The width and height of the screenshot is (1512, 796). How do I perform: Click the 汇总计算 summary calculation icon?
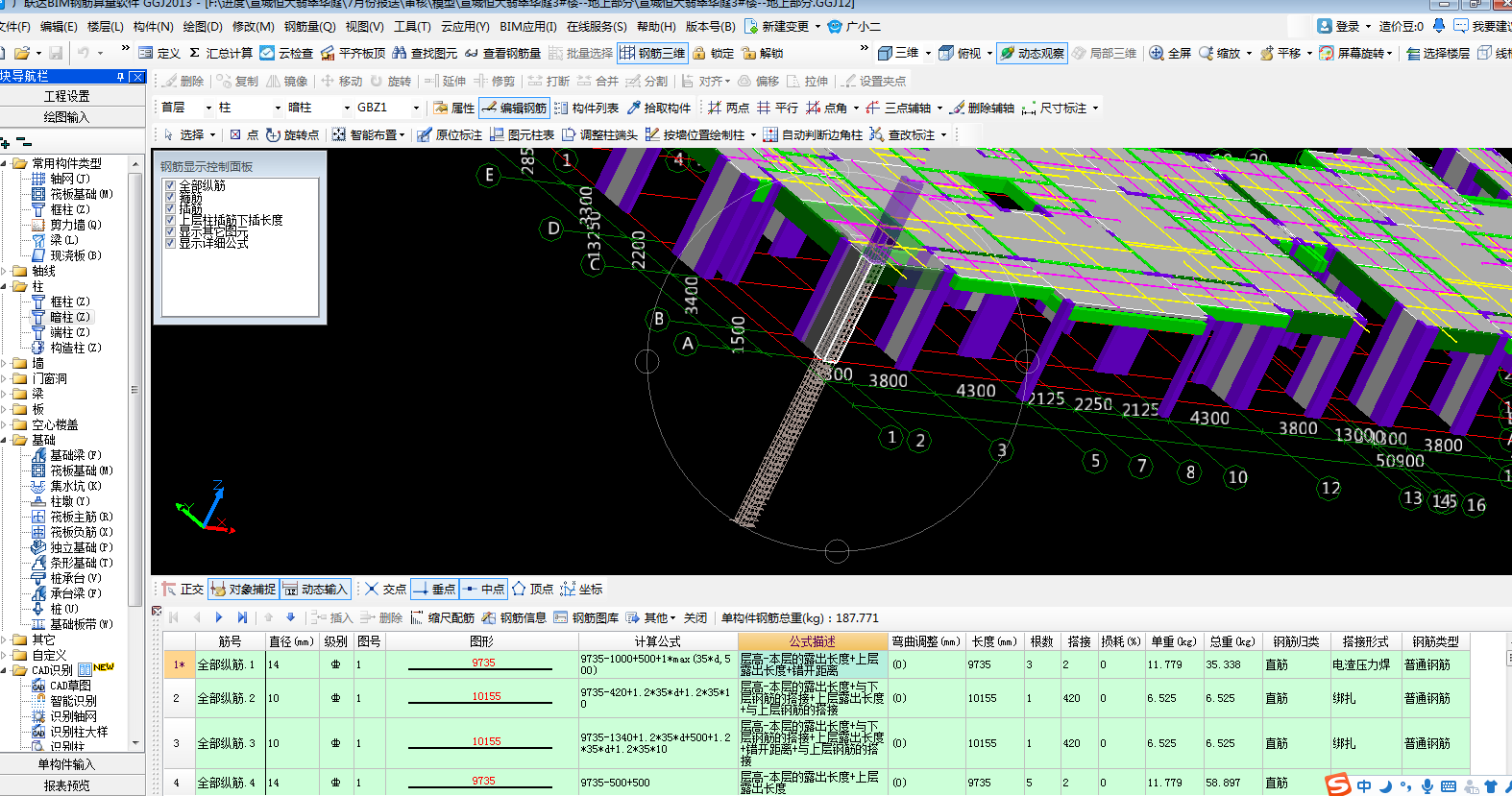[x=194, y=54]
